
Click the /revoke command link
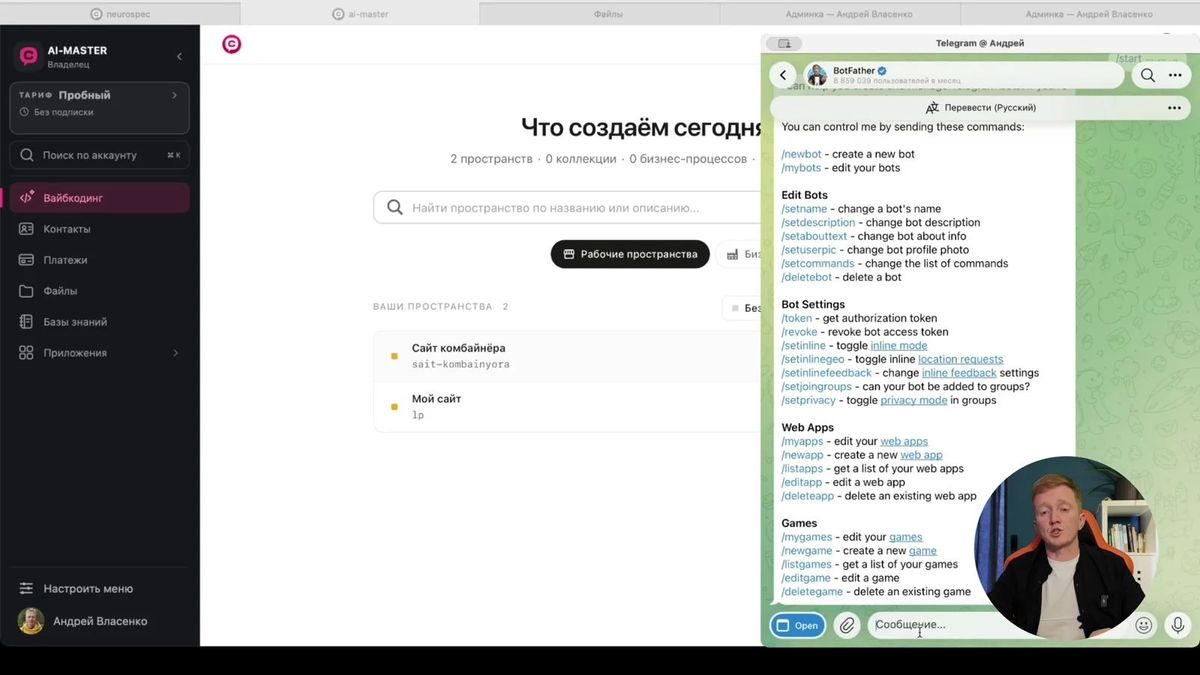pos(799,332)
